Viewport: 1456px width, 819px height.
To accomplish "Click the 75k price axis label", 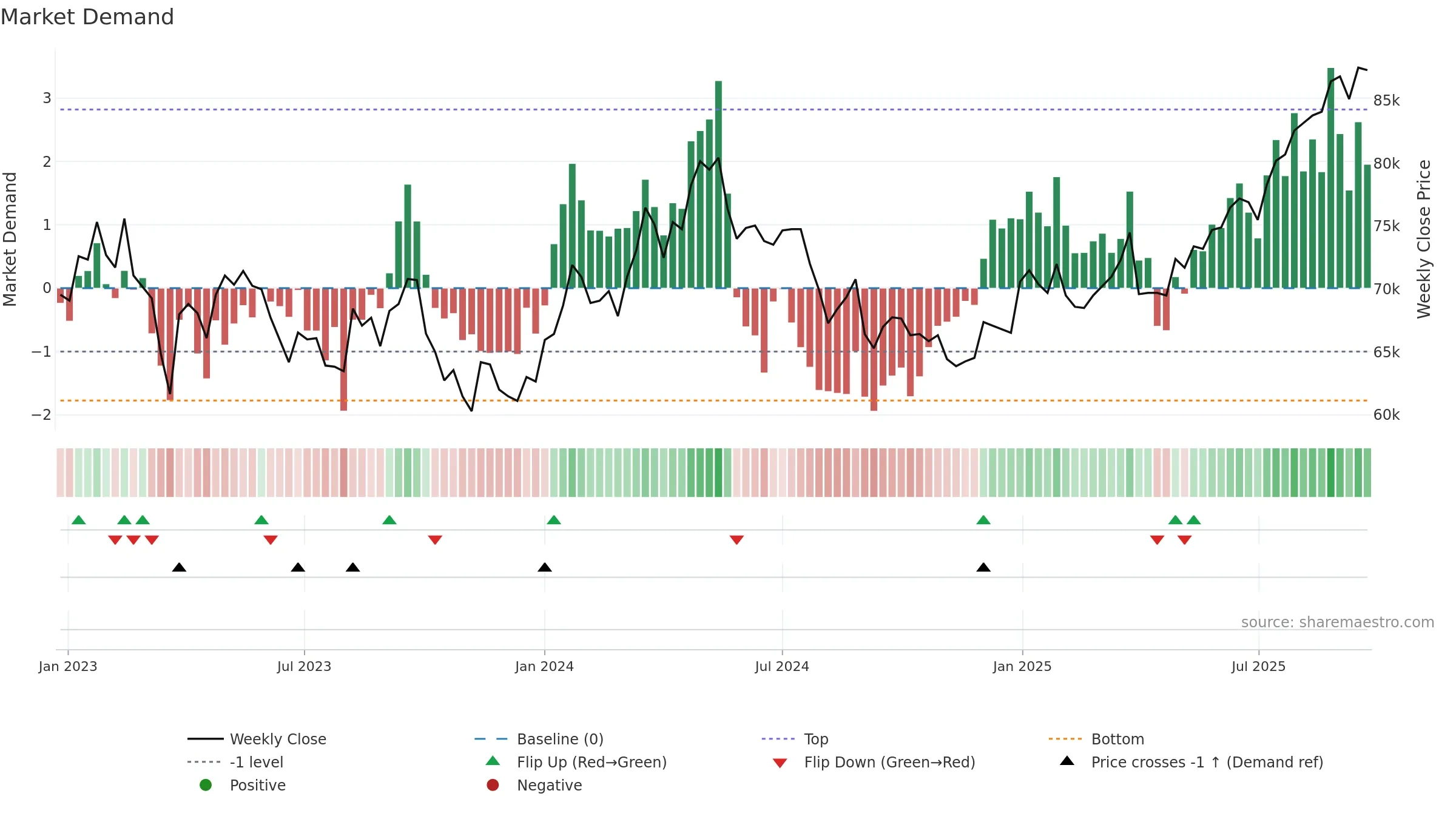I will coord(1387,226).
